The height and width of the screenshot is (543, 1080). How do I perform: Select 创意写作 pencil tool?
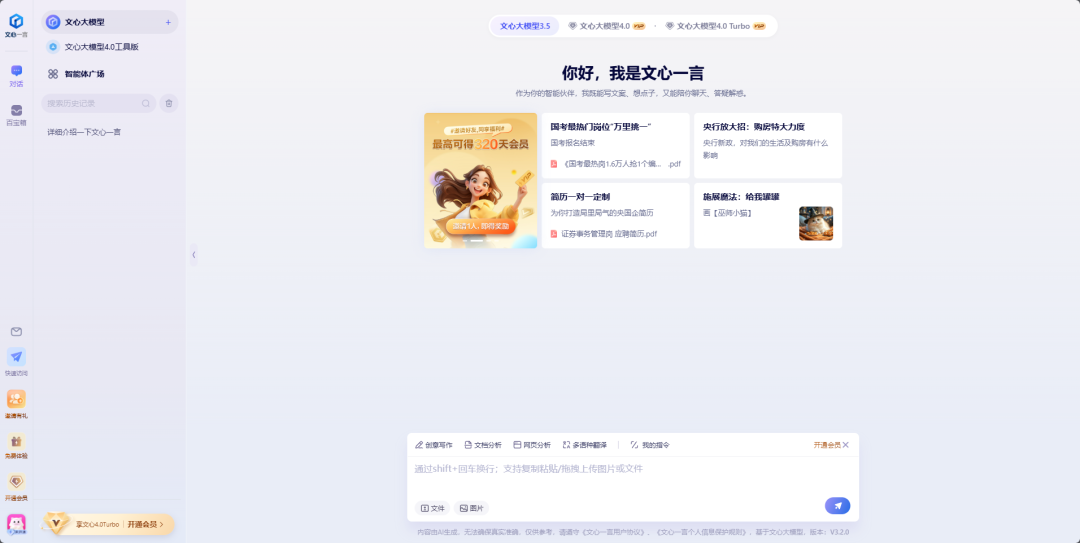click(434, 445)
